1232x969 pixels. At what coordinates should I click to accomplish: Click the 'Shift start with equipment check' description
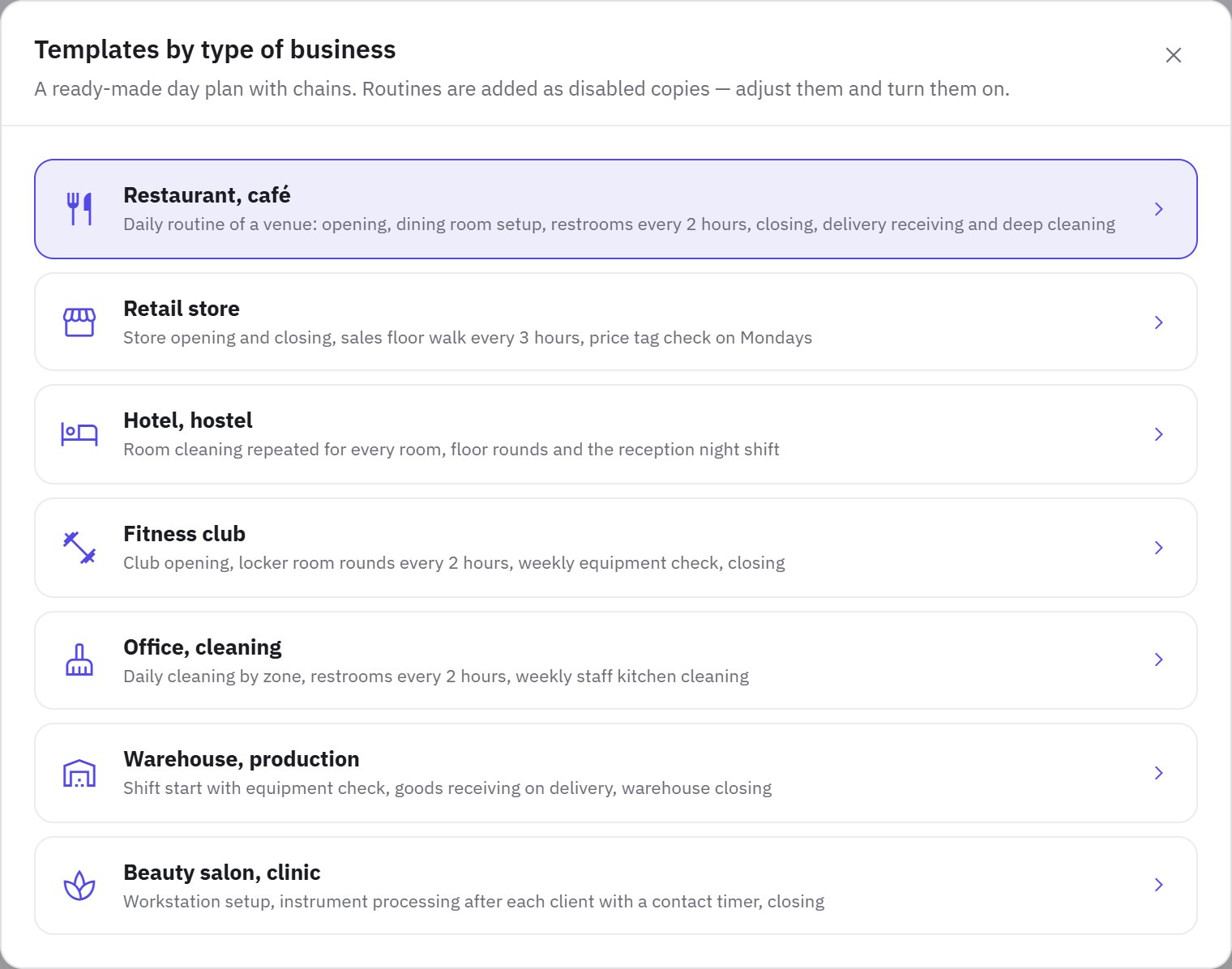coord(447,788)
